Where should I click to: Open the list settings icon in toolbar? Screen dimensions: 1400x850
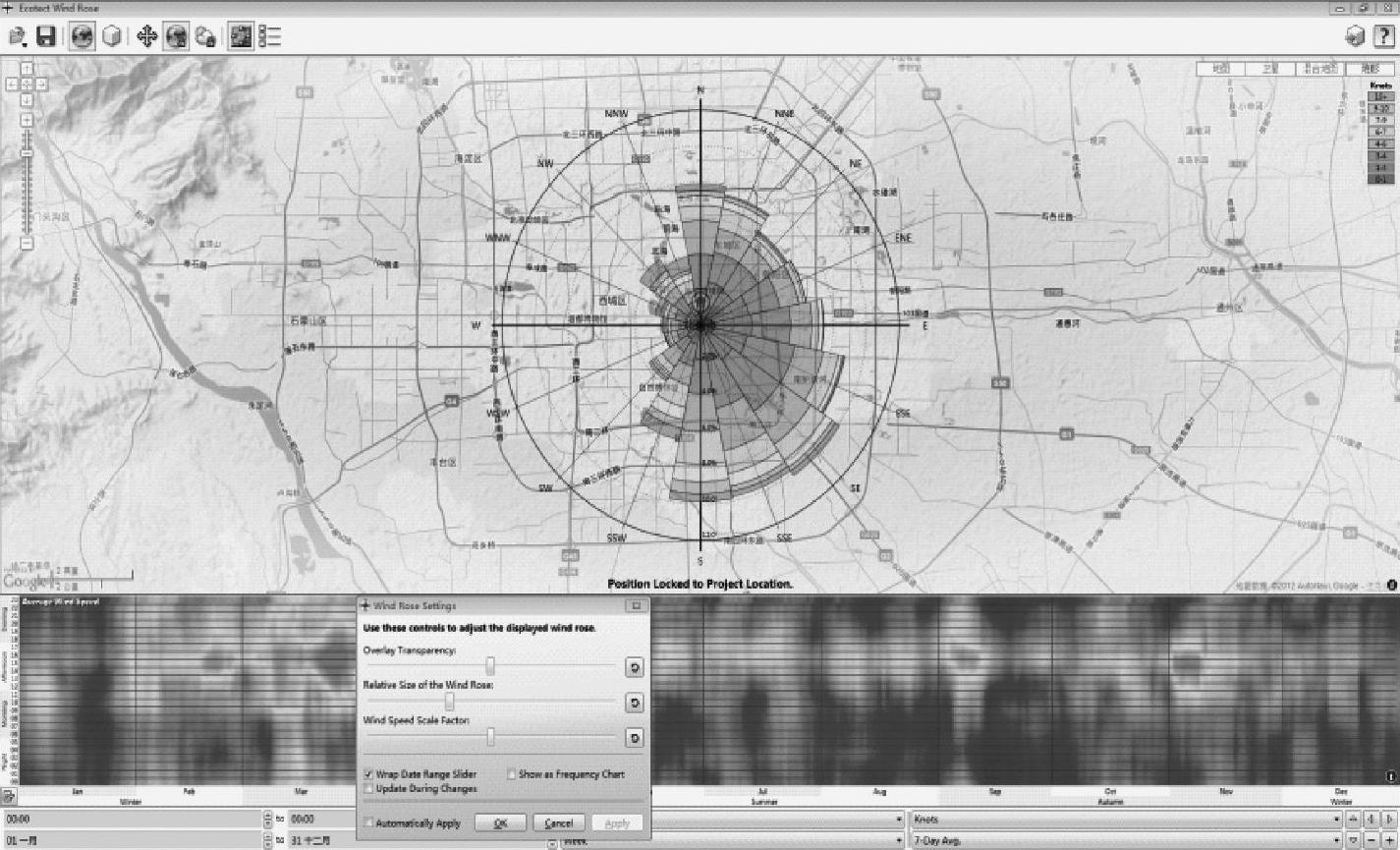tap(270, 36)
